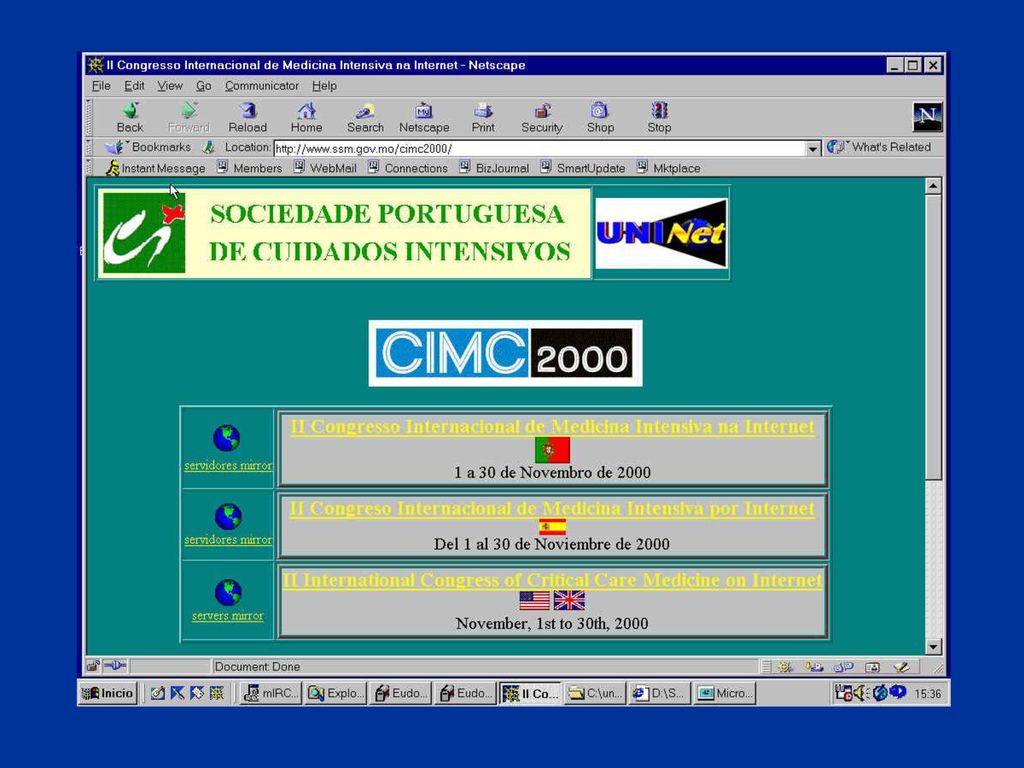This screenshot has height=768, width=1024.
Task: Open the Members bookmark
Action: pyautogui.click(x=249, y=168)
